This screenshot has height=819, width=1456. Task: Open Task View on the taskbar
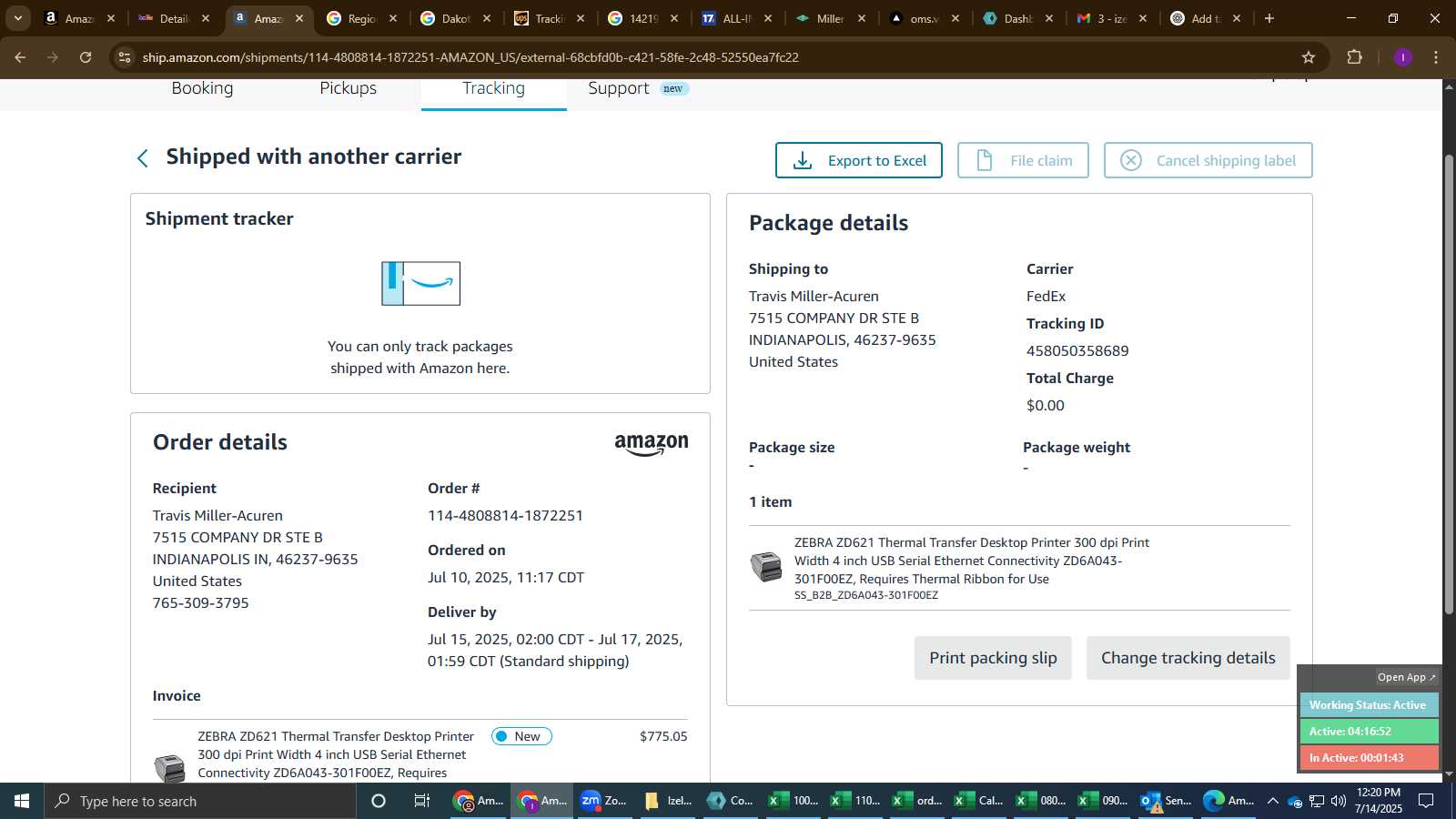pyautogui.click(x=422, y=801)
